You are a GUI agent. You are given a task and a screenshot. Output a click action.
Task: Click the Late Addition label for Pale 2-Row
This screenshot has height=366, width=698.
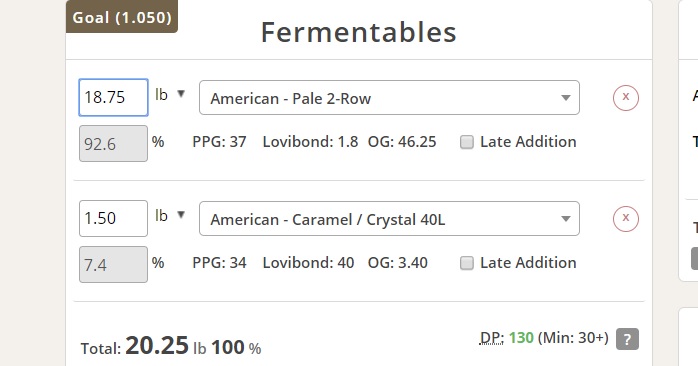point(528,142)
